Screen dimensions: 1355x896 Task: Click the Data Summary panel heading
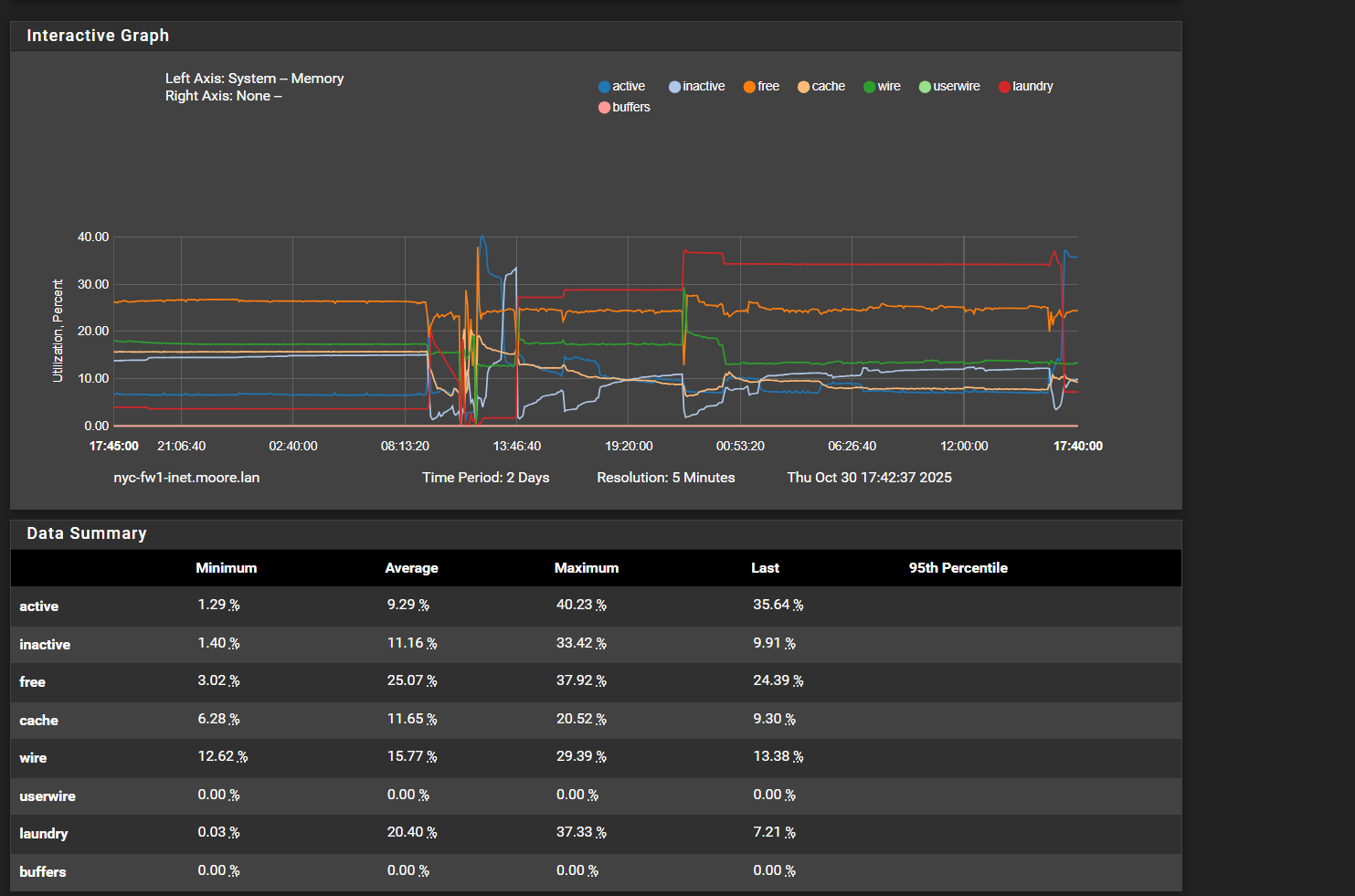[87, 533]
